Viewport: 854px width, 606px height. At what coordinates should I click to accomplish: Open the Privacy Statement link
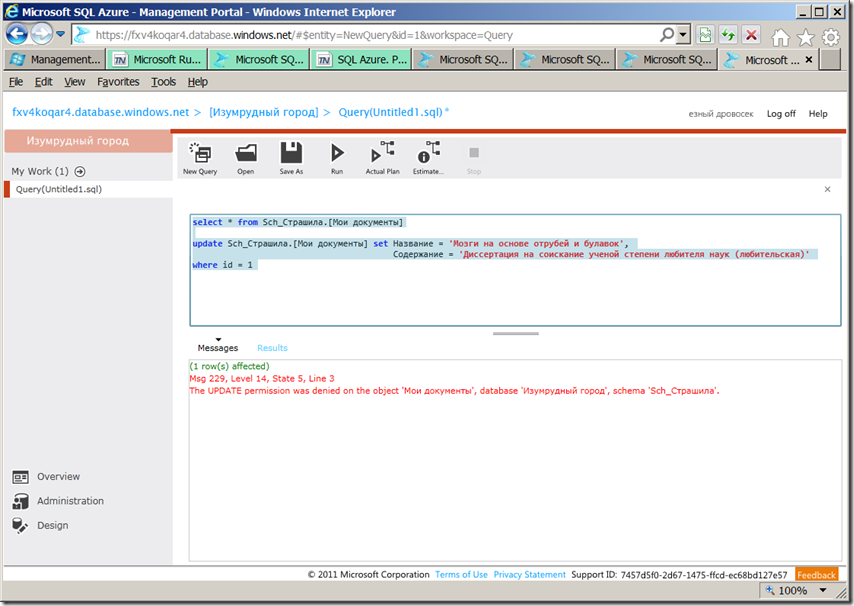pyautogui.click(x=529, y=574)
